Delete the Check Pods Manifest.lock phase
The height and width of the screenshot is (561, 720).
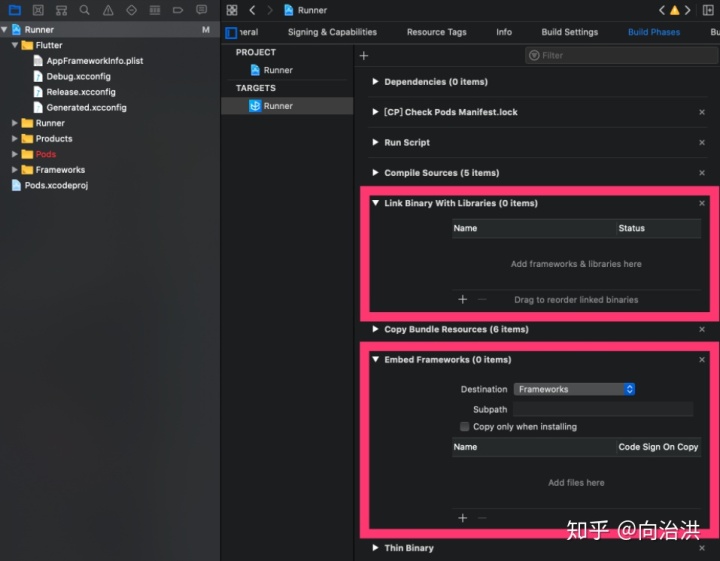point(702,112)
